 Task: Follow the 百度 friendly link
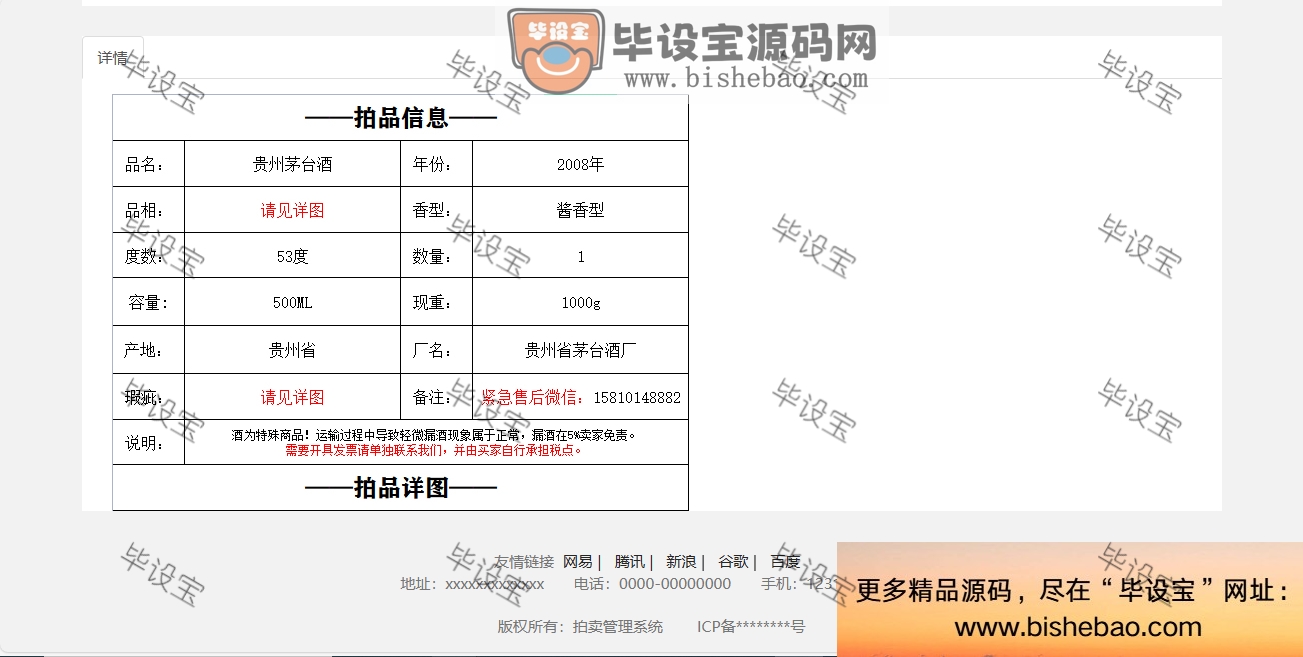tap(785, 562)
